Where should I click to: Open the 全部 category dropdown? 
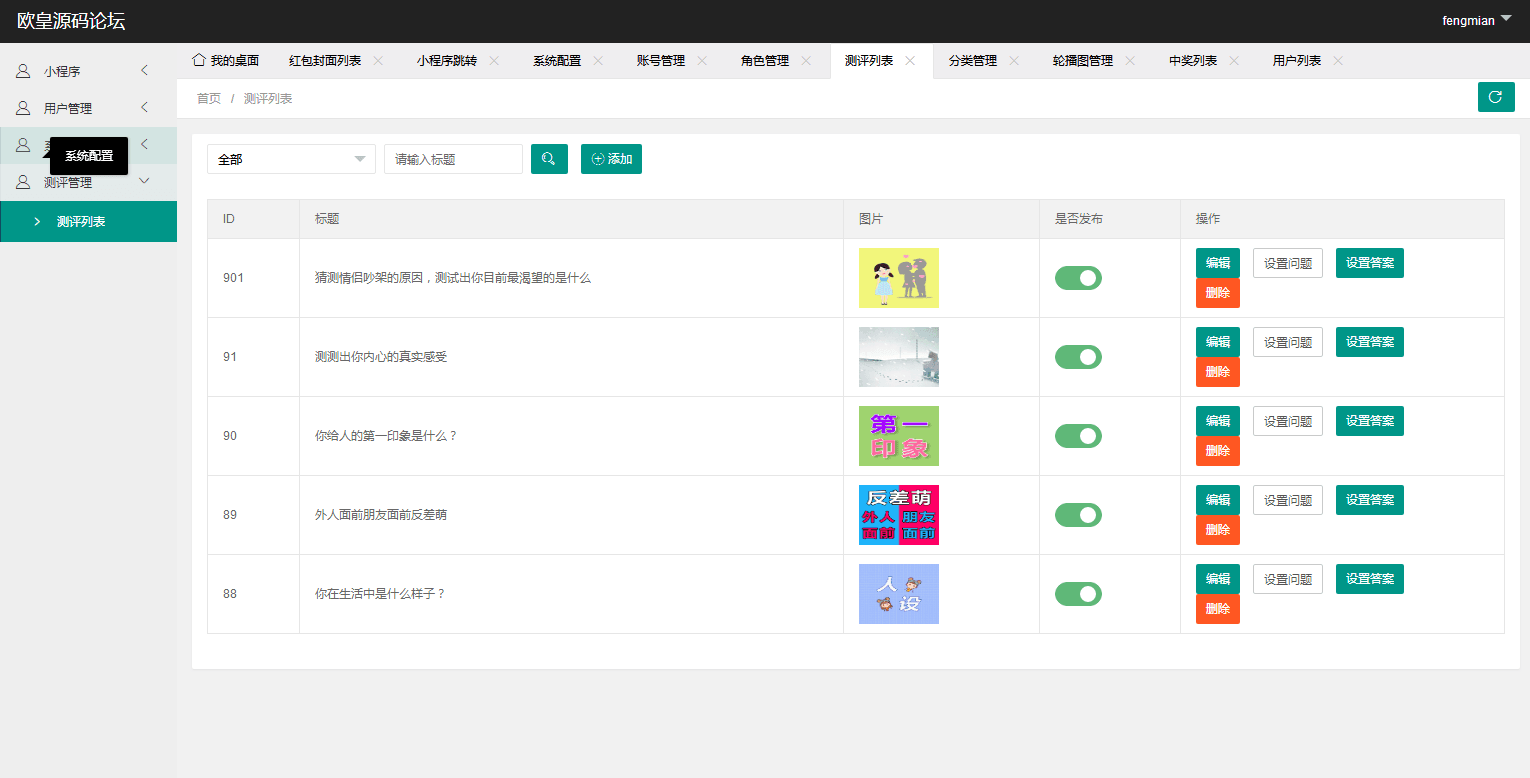[291, 159]
